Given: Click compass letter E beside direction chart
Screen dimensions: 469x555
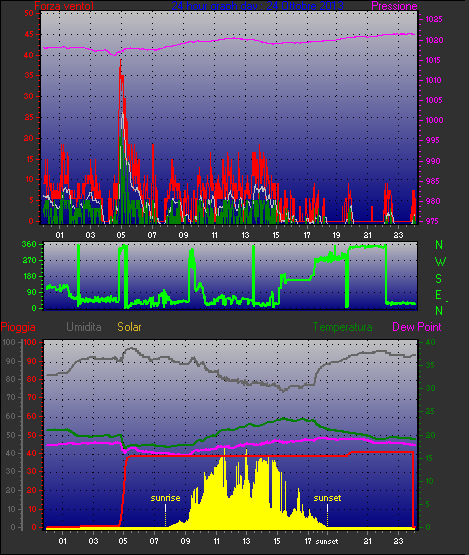Looking at the screenshot, I should click(438, 294).
